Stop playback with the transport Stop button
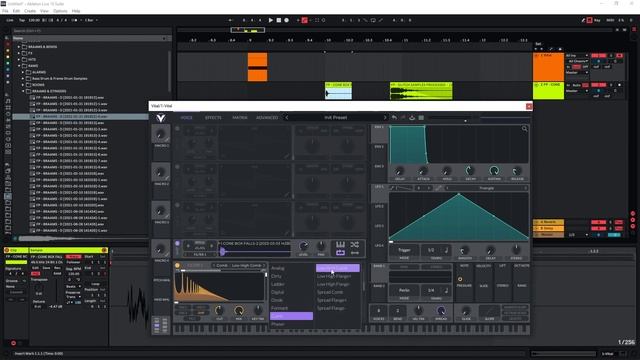The height and width of the screenshot is (360, 640). click(279, 20)
